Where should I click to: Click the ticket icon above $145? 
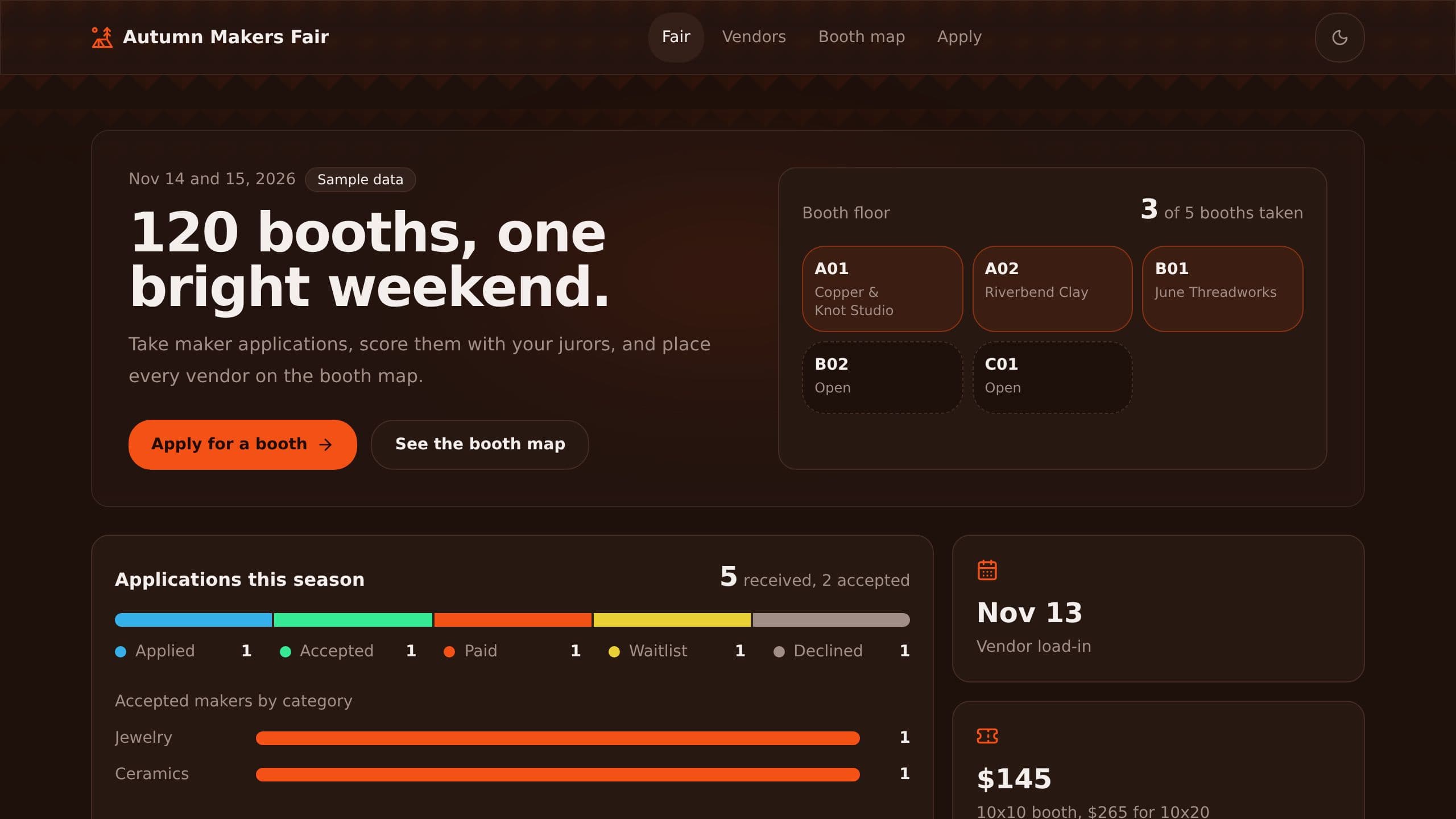click(987, 736)
